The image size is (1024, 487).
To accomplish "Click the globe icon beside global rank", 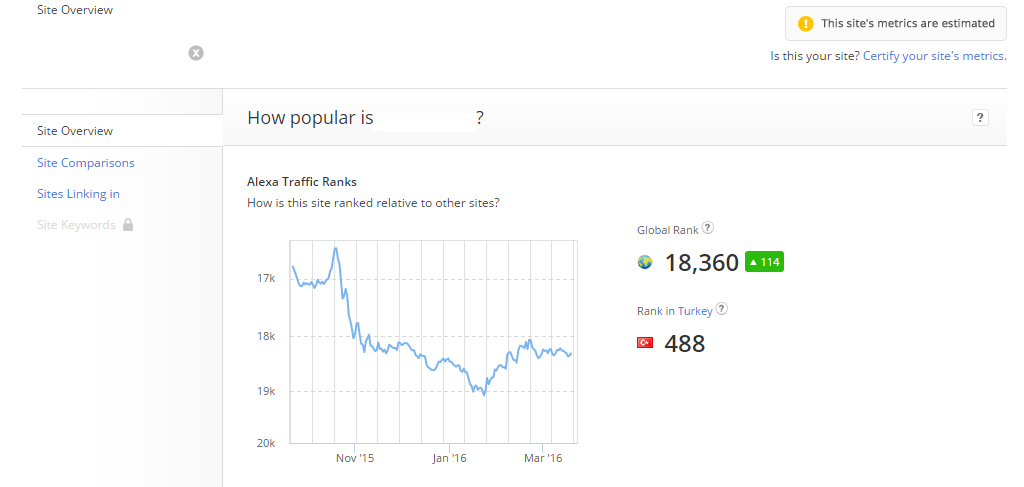I will pyautogui.click(x=645, y=262).
